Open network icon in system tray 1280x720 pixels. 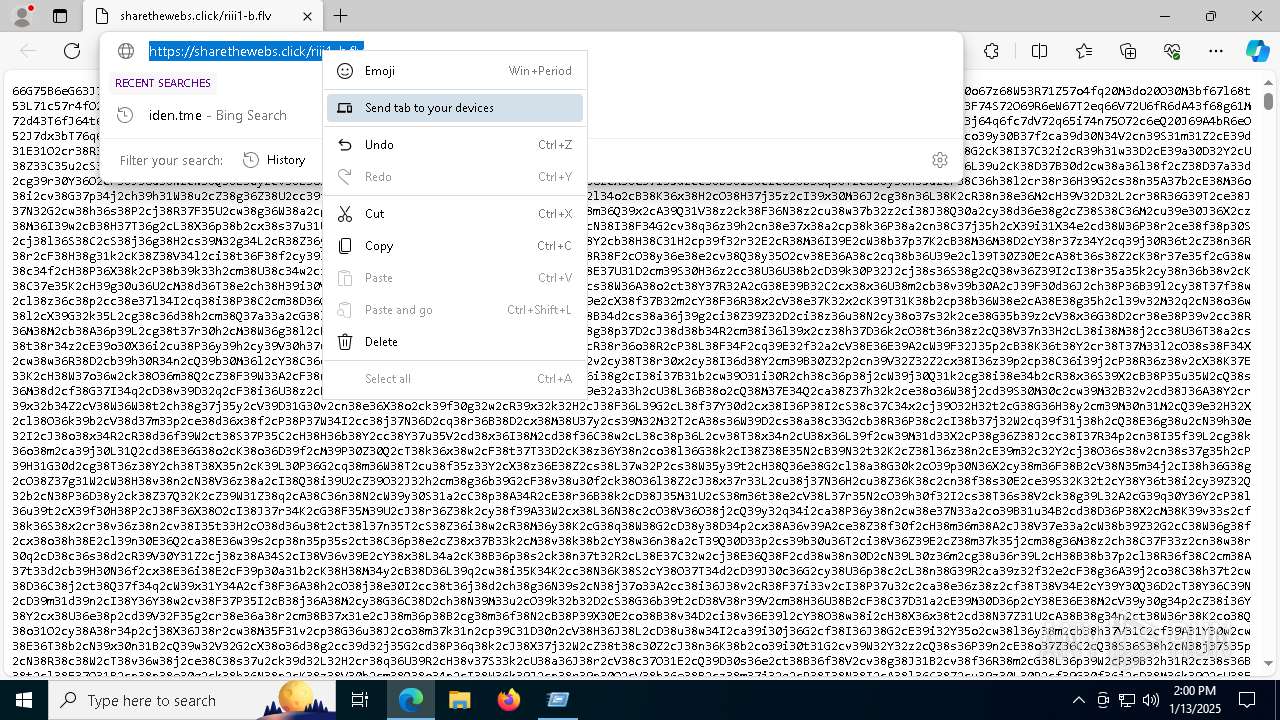[x=1127, y=700]
